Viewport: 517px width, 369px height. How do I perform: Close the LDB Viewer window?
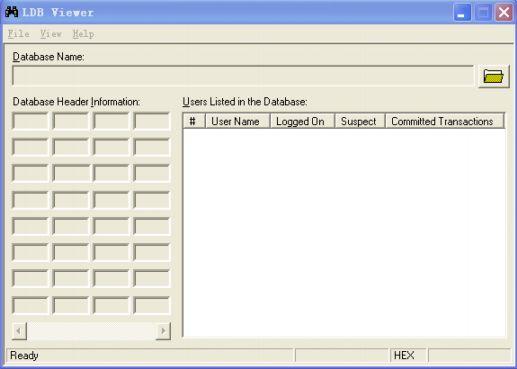504,13
